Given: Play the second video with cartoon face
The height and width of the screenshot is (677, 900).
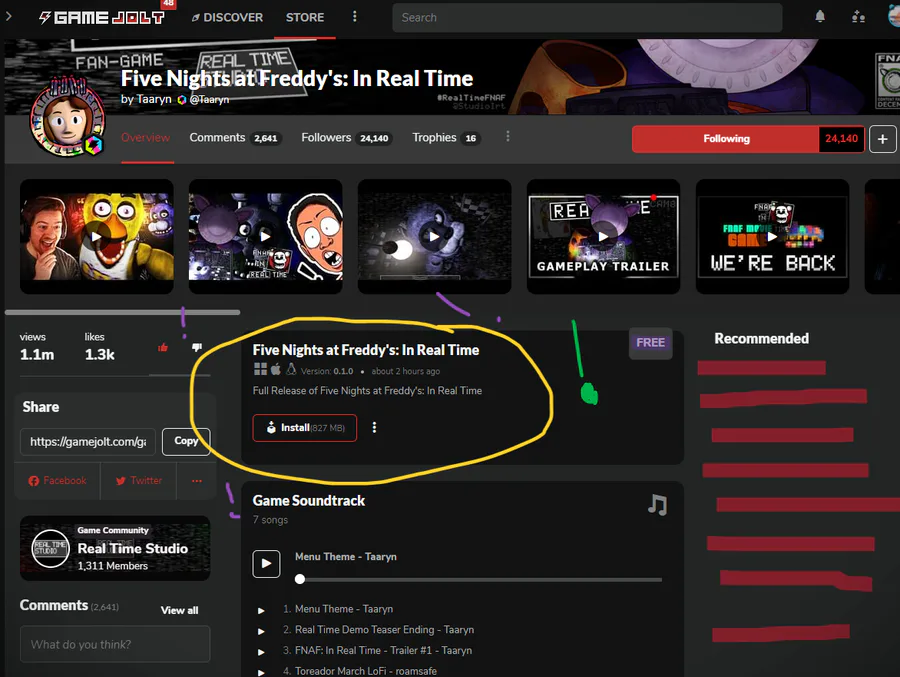Looking at the screenshot, I should (x=265, y=237).
